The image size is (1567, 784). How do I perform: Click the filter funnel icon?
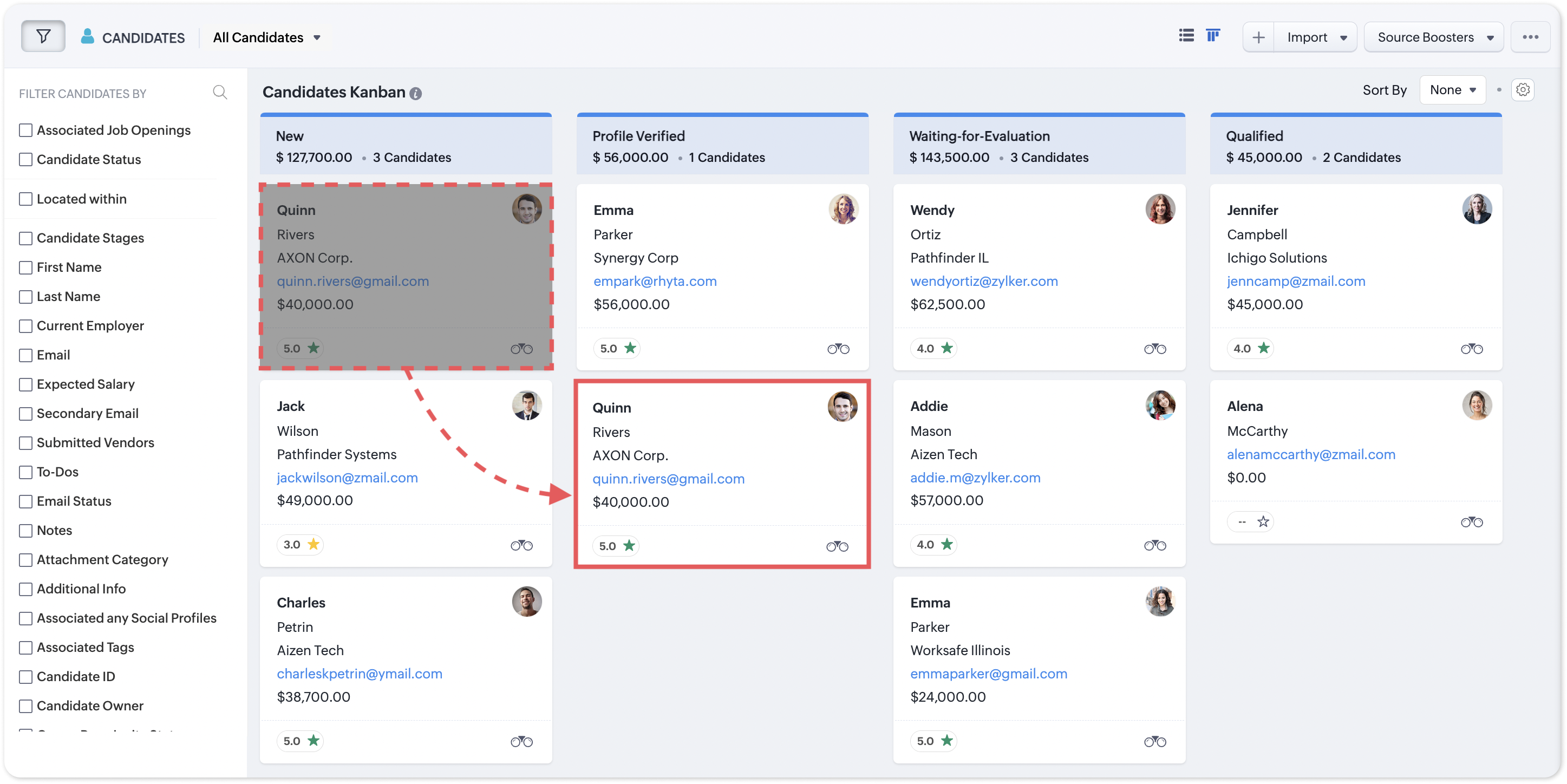click(x=43, y=36)
